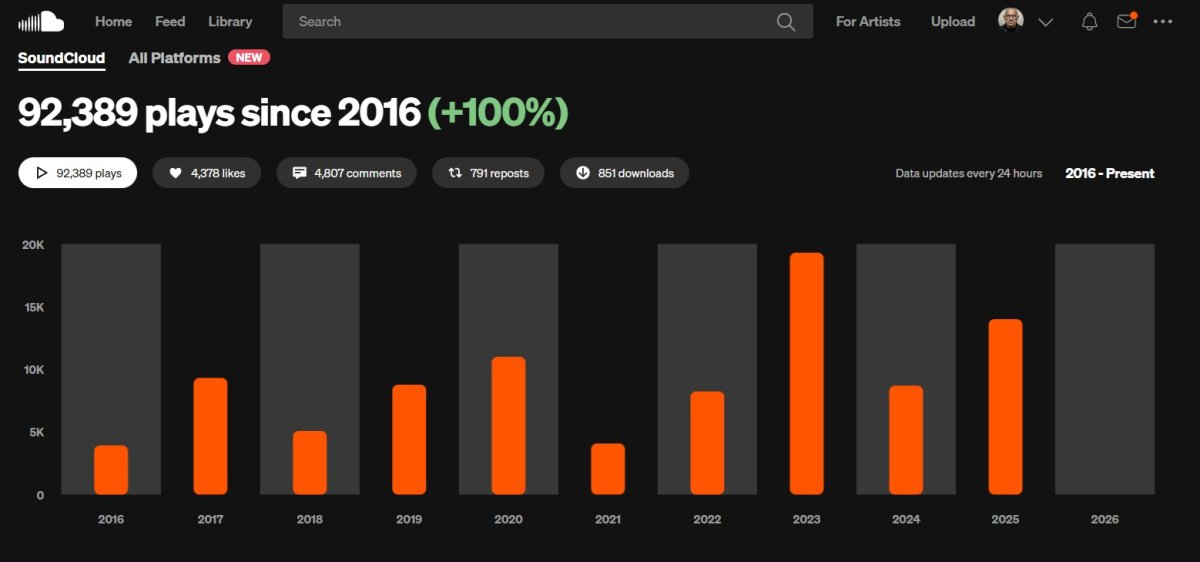Open the messages envelope icon
1200x562 pixels.
pyautogui.click(x=1127, y=21)
